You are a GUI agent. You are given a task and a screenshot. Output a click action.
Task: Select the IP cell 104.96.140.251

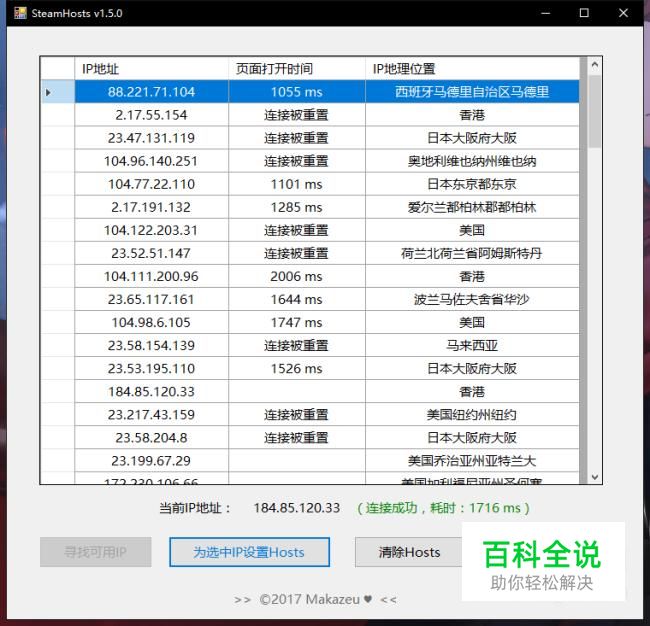(151, 161)
